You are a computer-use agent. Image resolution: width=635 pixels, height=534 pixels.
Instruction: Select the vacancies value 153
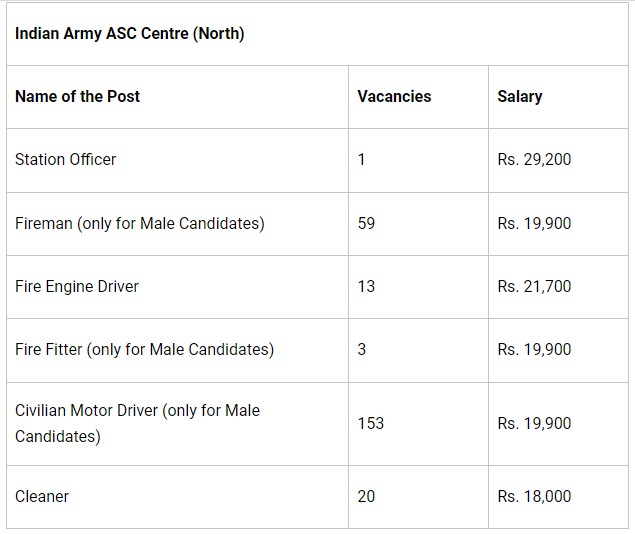click(371, 423)
